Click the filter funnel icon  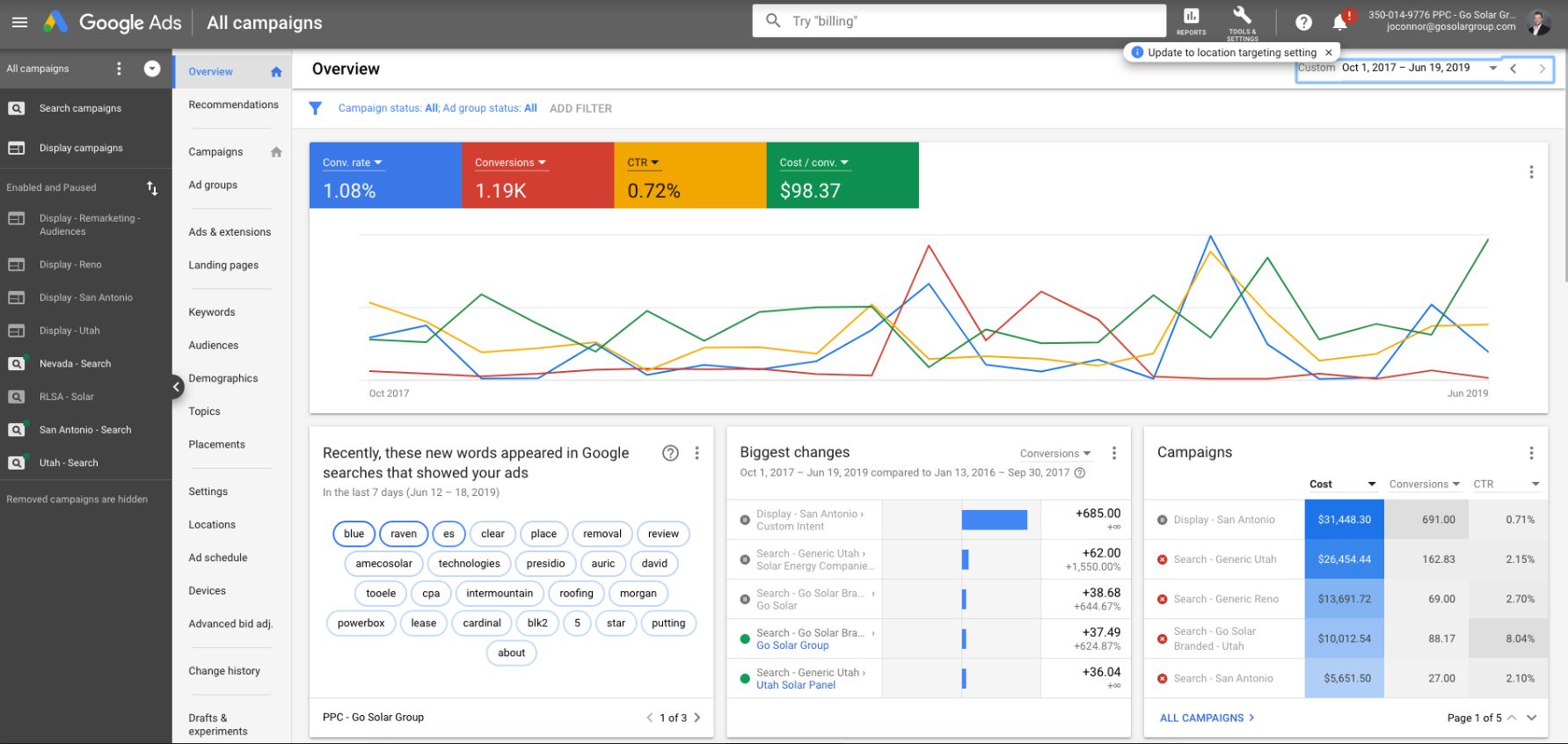tap(315, 108)
